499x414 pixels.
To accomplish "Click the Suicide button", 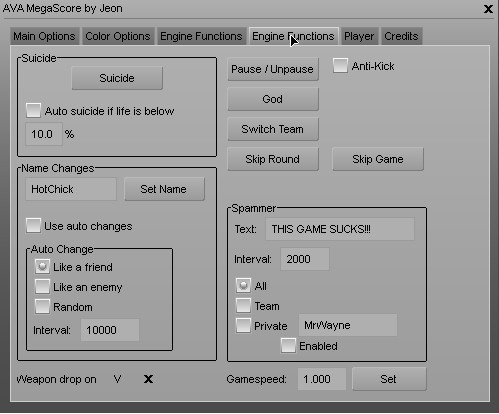I will [x=117, y=78].
